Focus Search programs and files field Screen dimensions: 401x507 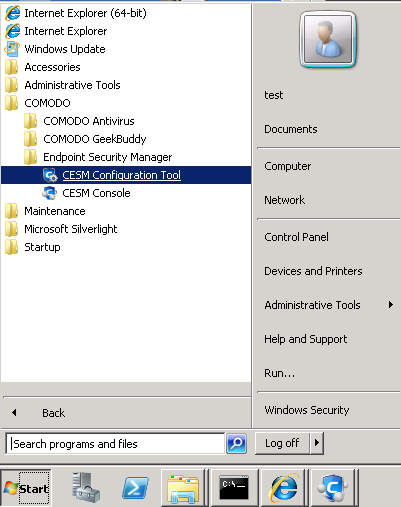click(115, 444)
